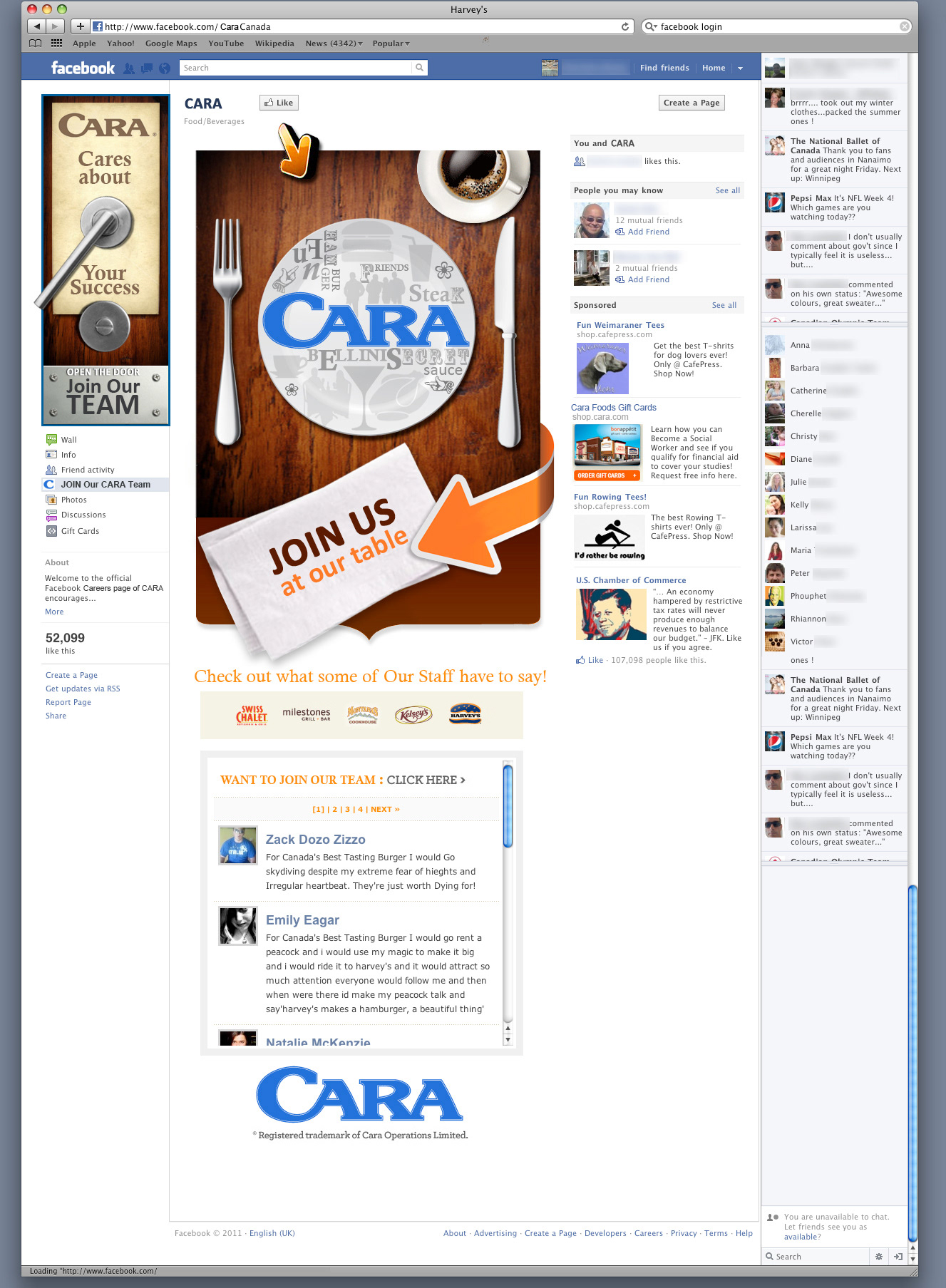Add bookmark with the plus button

[81, 26]
